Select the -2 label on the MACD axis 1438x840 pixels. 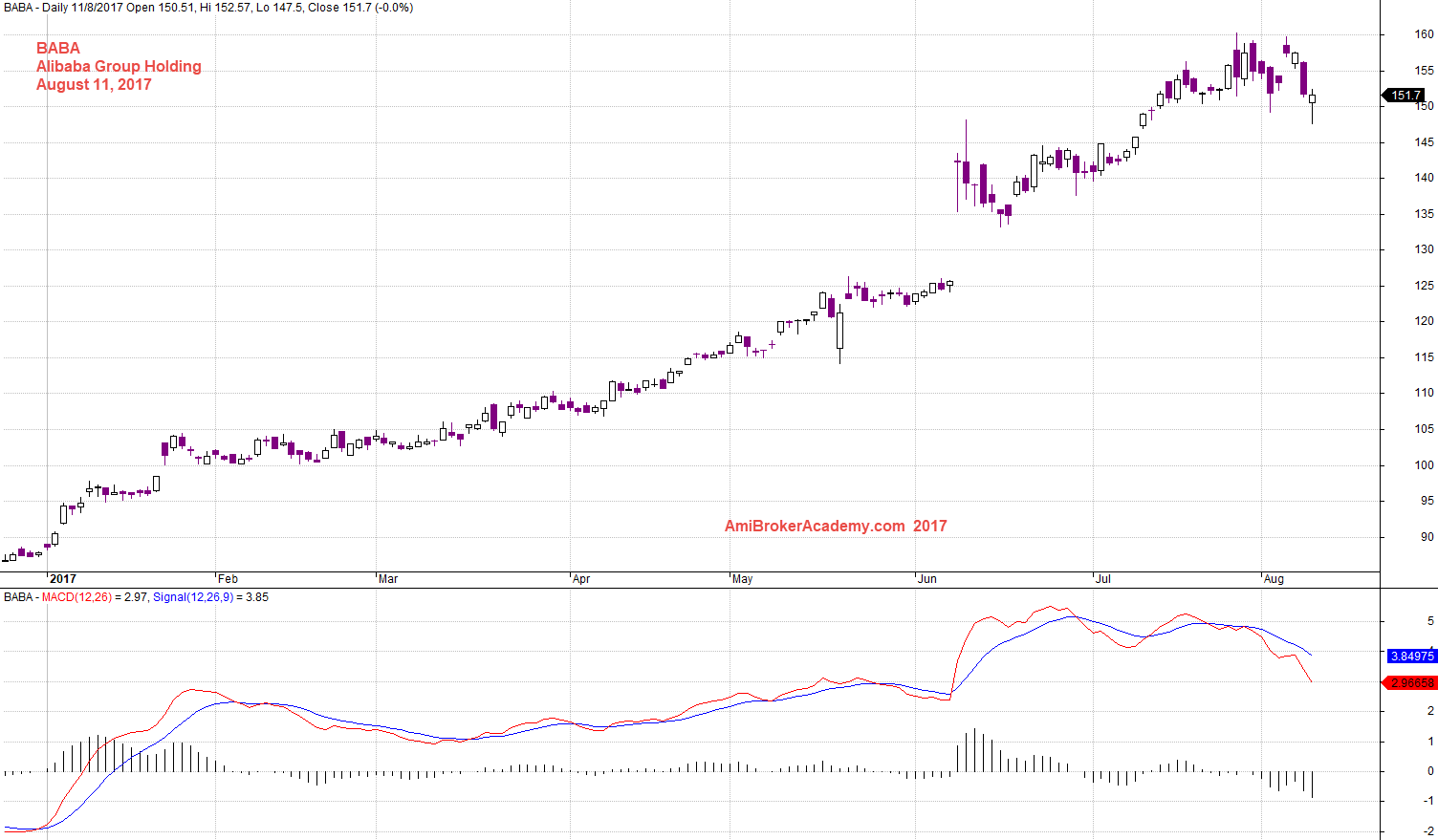click(x=1428, y=831)
